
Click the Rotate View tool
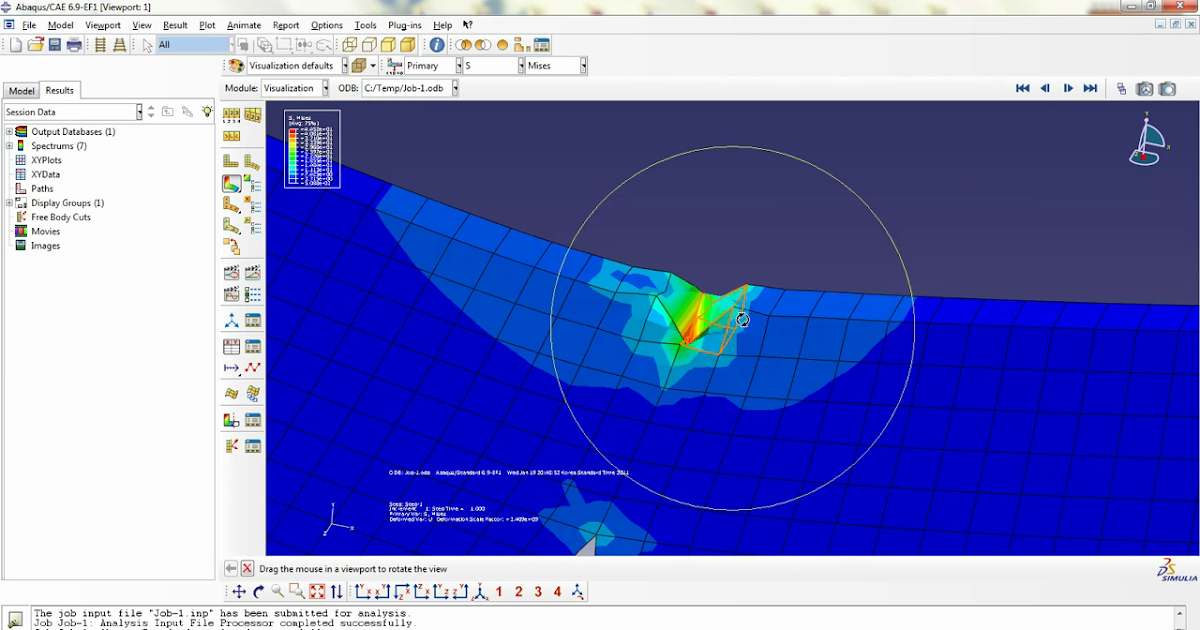click(x=258, y=592)
